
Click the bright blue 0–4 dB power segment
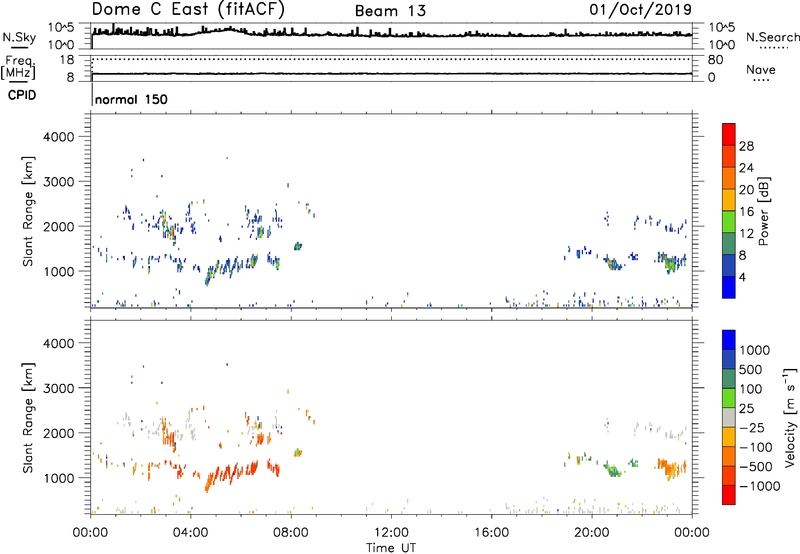[729, 287]
